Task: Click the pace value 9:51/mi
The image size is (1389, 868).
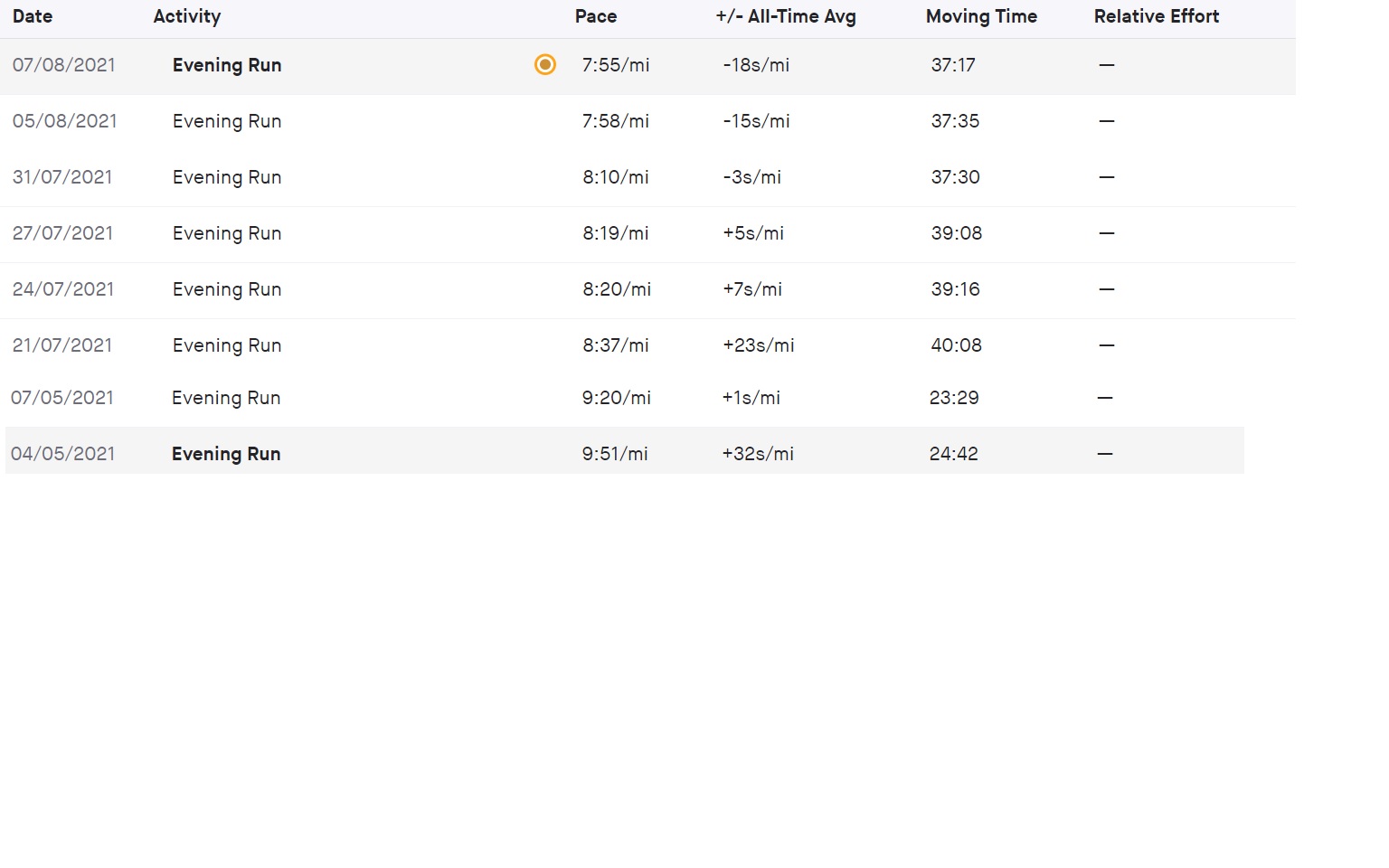Action: 615,454
